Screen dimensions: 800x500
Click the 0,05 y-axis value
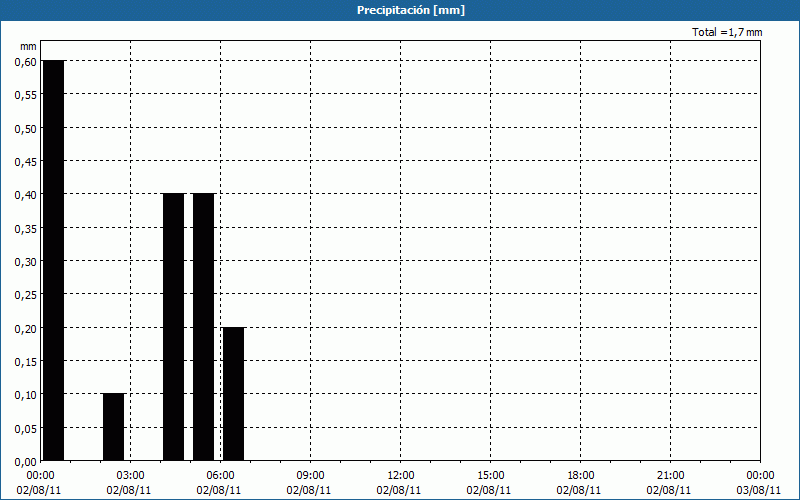coord(26,429)
